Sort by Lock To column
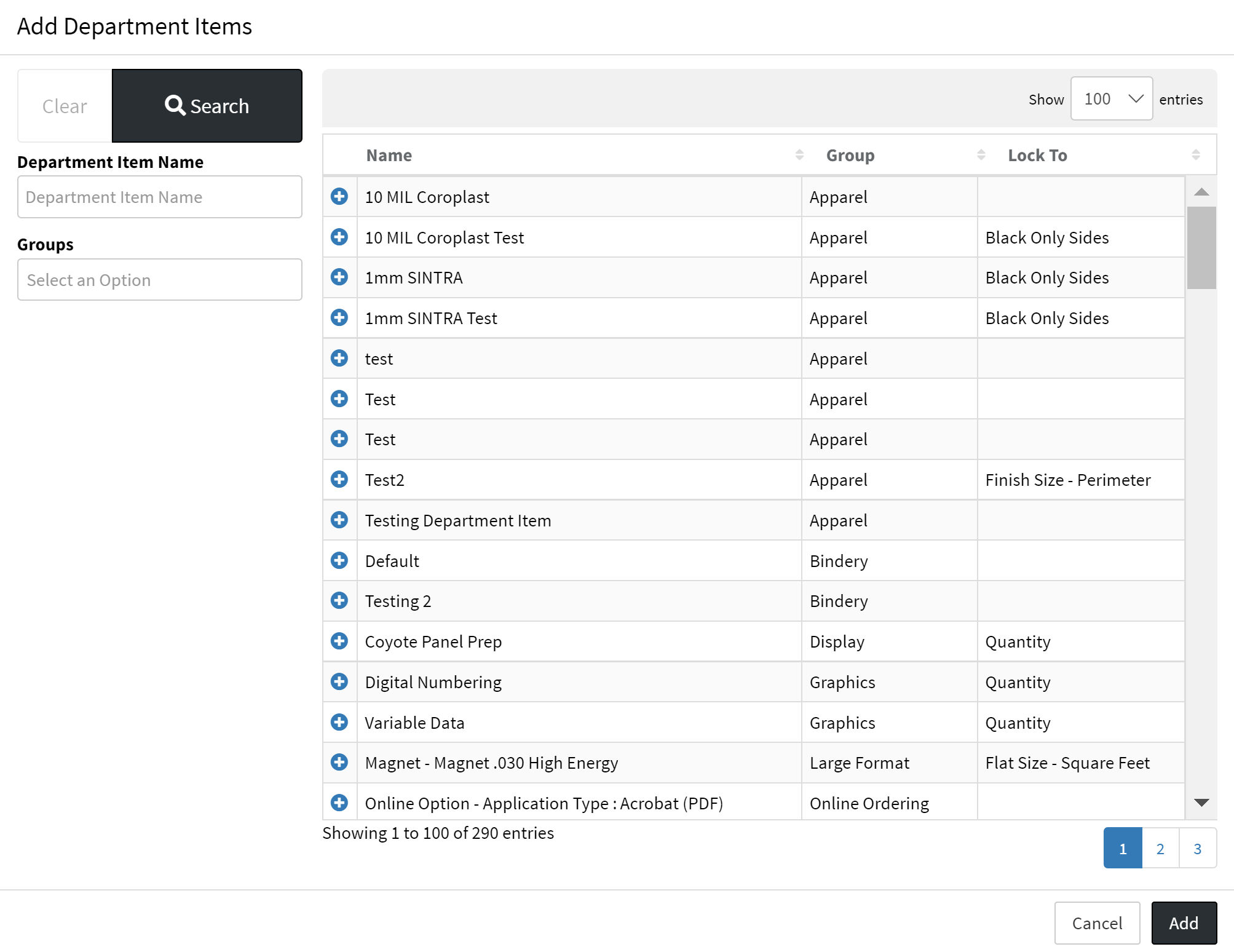The image size is (1234, 952). pos(1037,156)
